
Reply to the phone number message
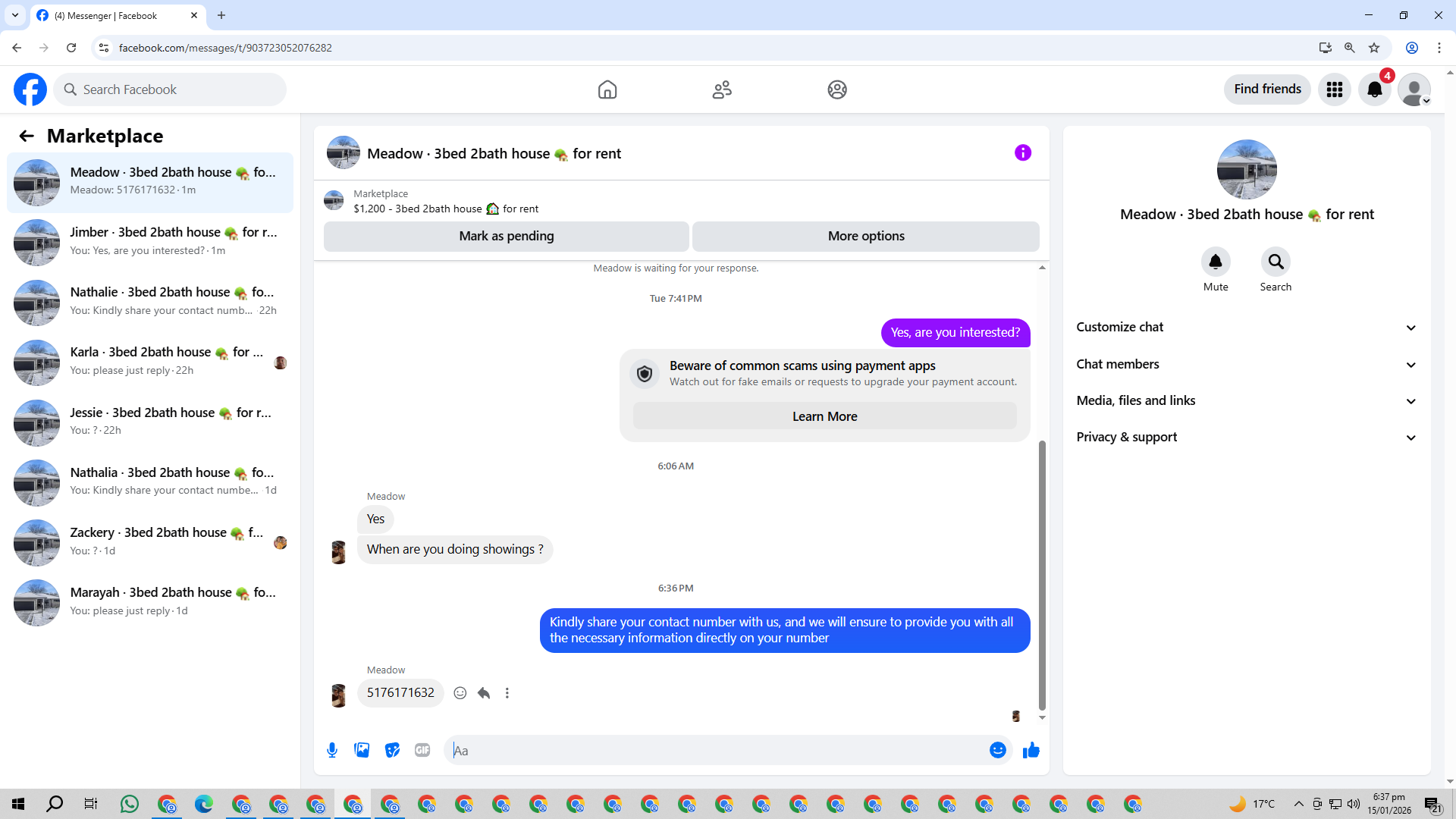[x=484, y=692]
